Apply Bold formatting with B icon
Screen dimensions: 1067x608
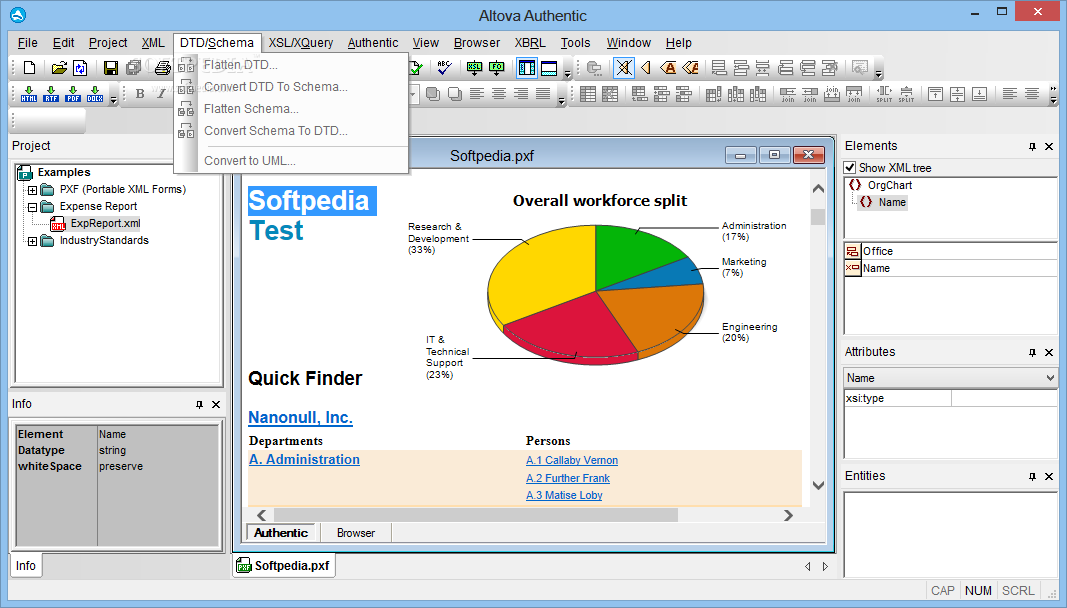click(139, 94)
